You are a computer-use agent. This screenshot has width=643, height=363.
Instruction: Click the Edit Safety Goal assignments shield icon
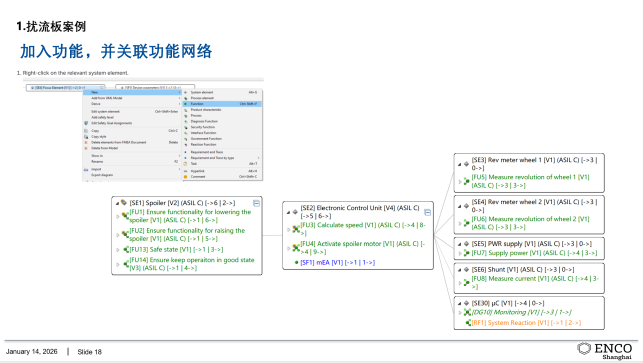86,123
